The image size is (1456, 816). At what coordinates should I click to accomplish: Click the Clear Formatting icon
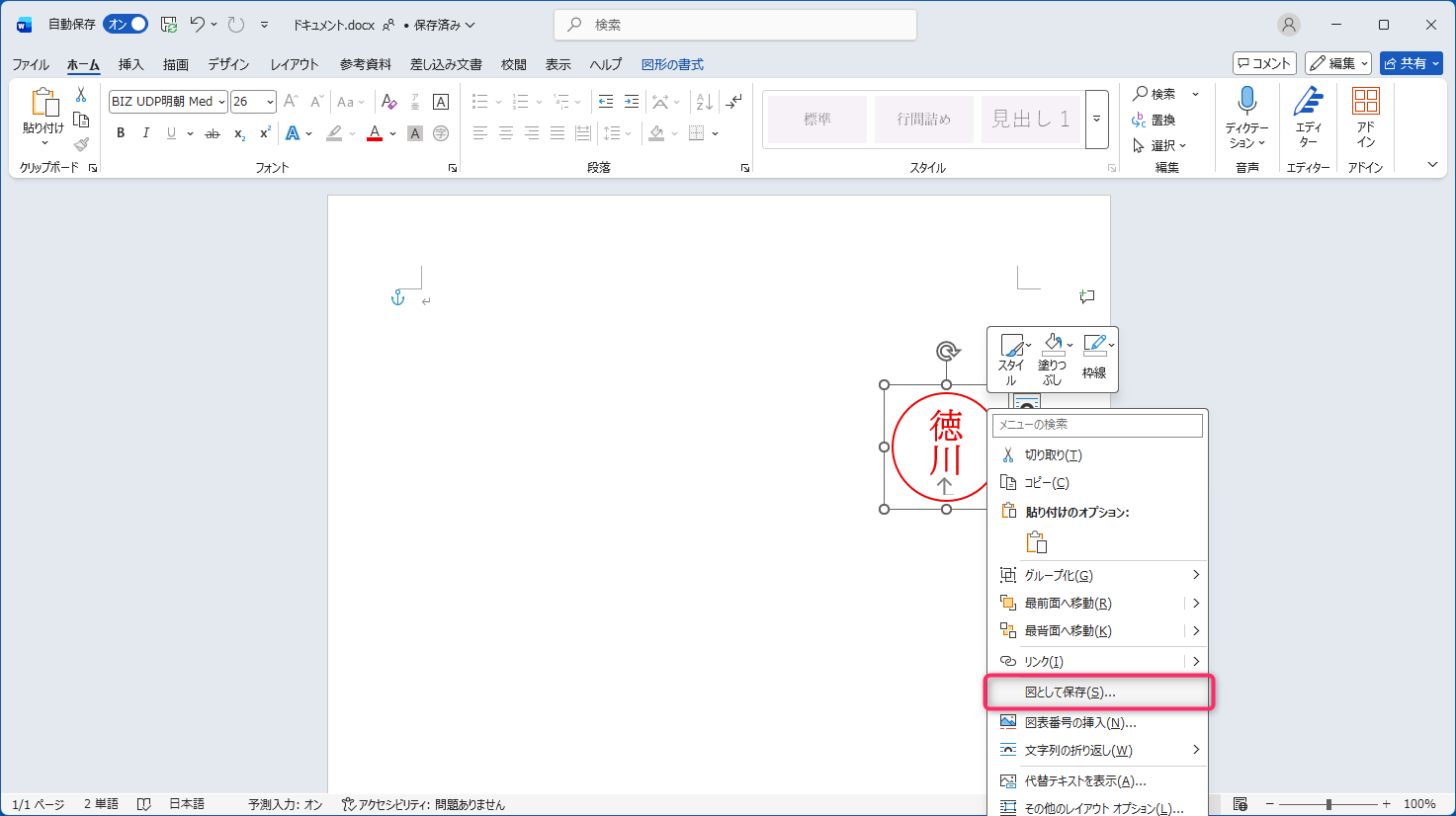[388, 102]
